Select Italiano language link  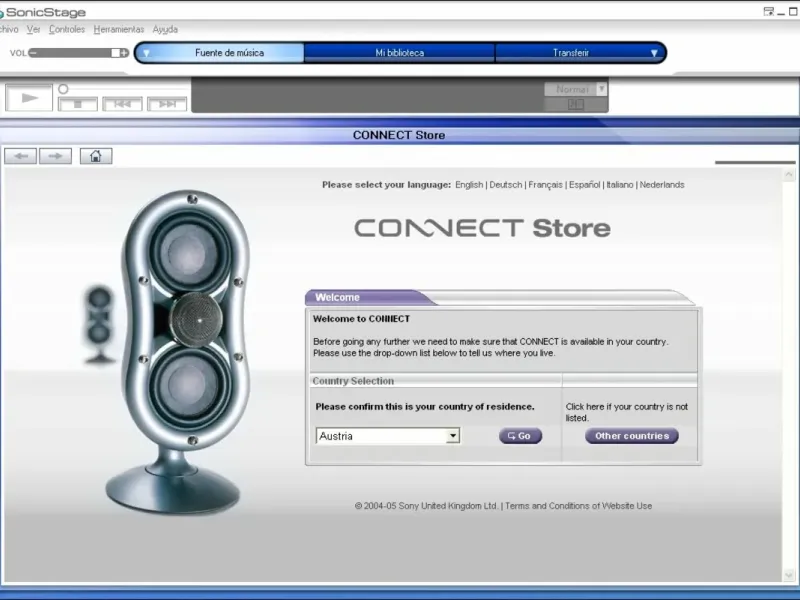tap(620, 185)
